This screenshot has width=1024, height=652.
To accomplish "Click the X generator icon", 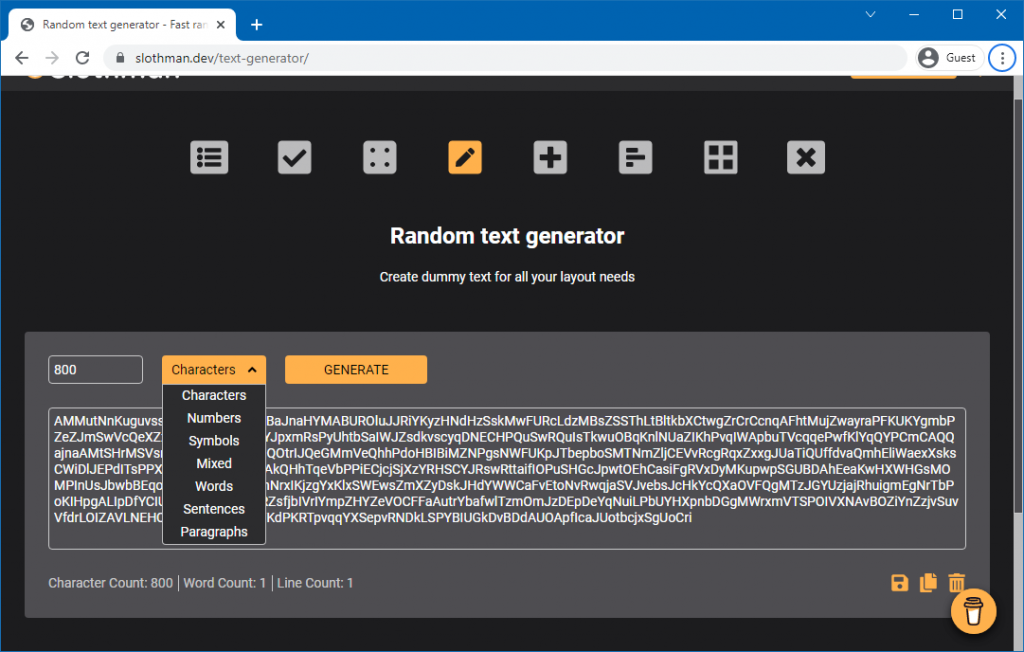I will tap(805, 157).
